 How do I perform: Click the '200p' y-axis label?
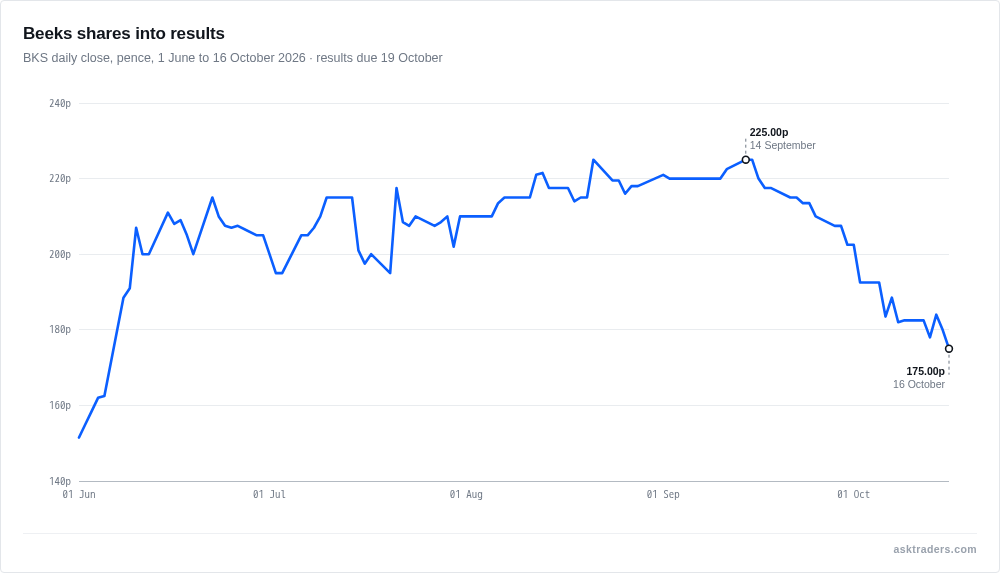click(x=60, y=255)
